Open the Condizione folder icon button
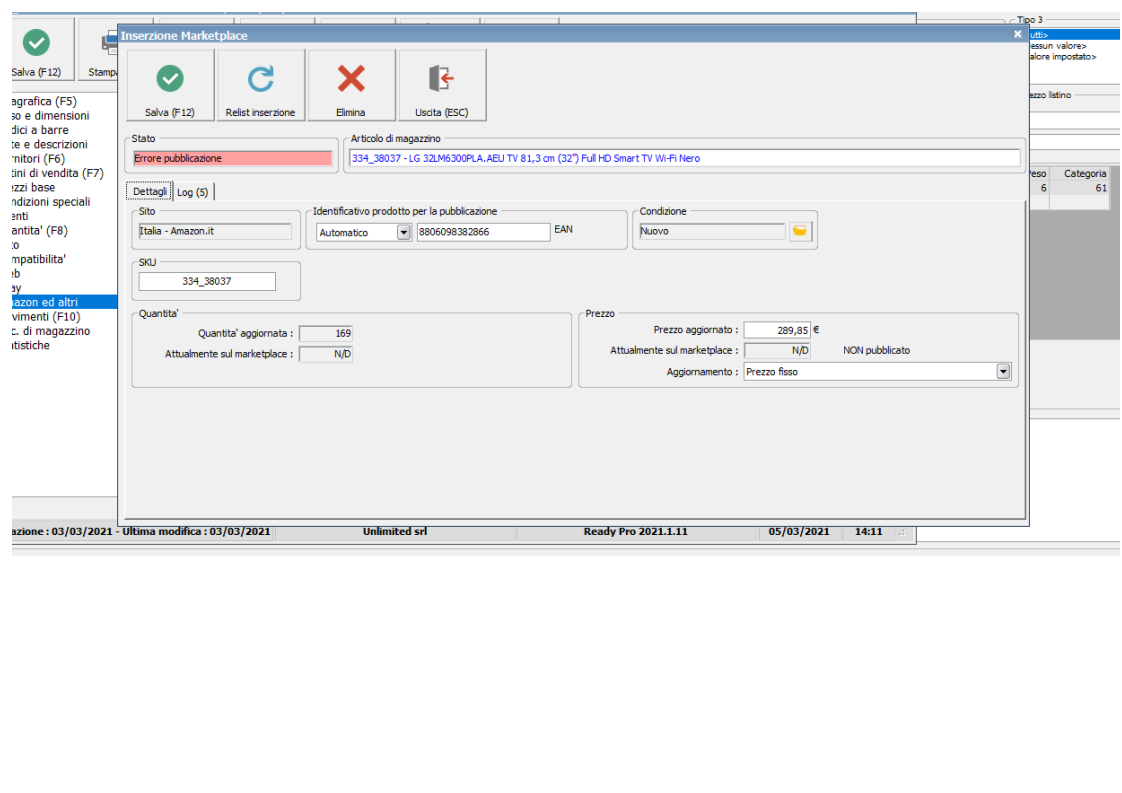The width and height of the screenshot is (1122, 793). [x=800, y=231]
